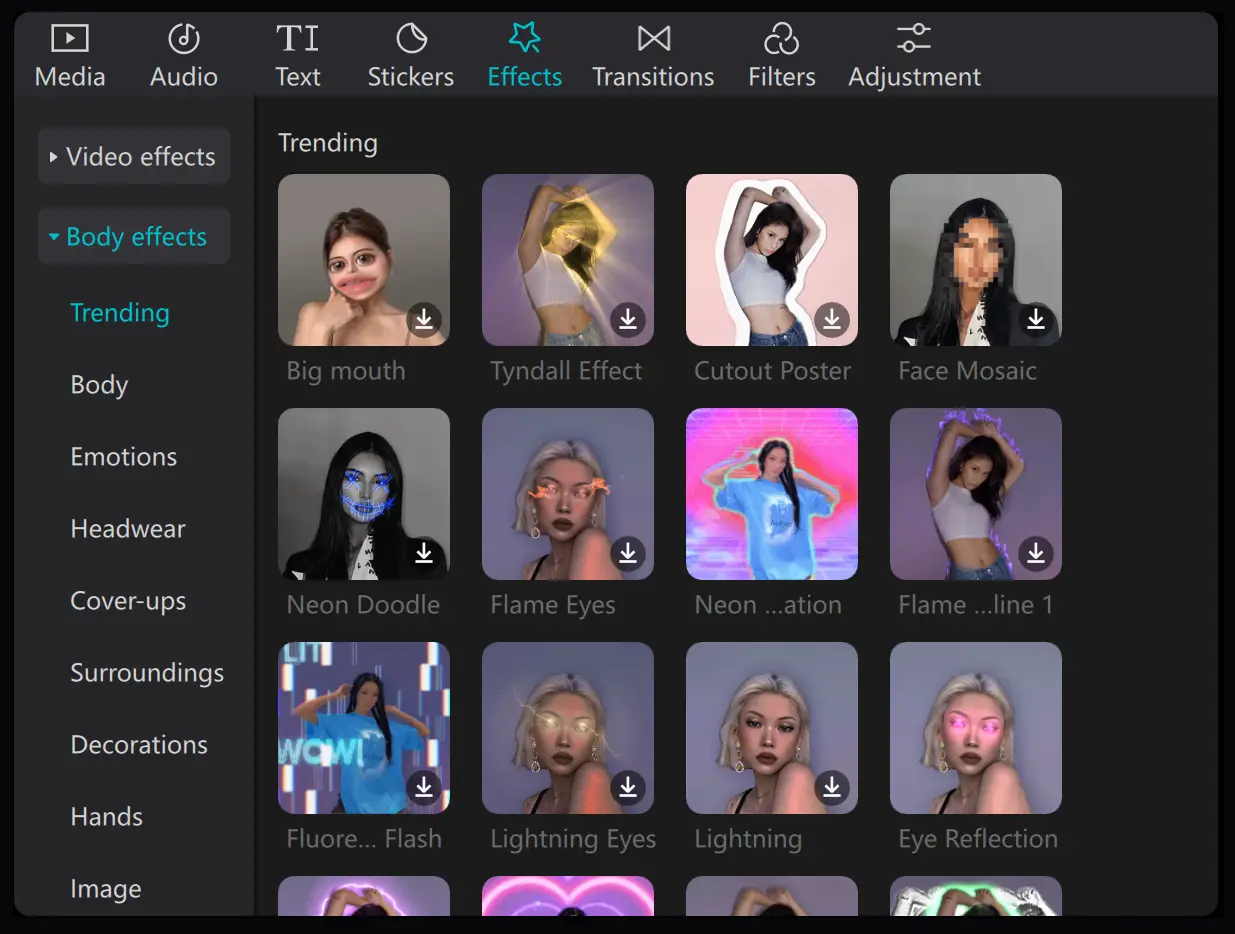Preview the Cutout Poster thumbnail
The width and height of the screenshot is (1235, 934).
click(772, 260)
